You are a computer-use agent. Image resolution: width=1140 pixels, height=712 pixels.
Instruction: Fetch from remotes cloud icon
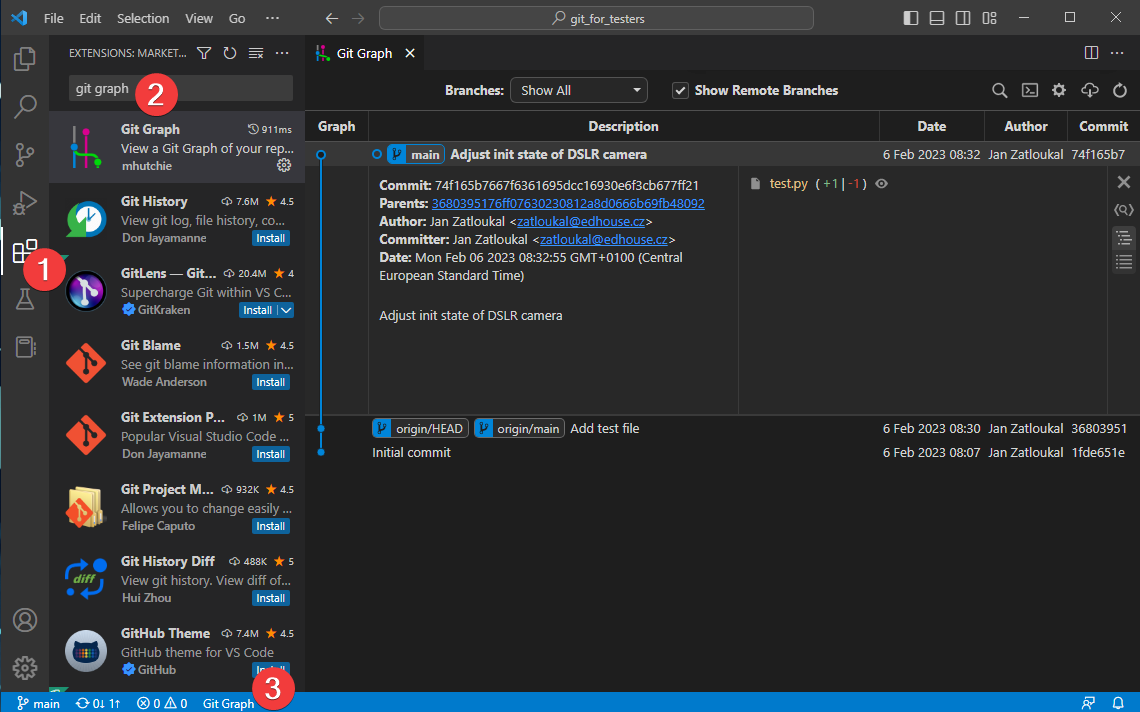1090,90
